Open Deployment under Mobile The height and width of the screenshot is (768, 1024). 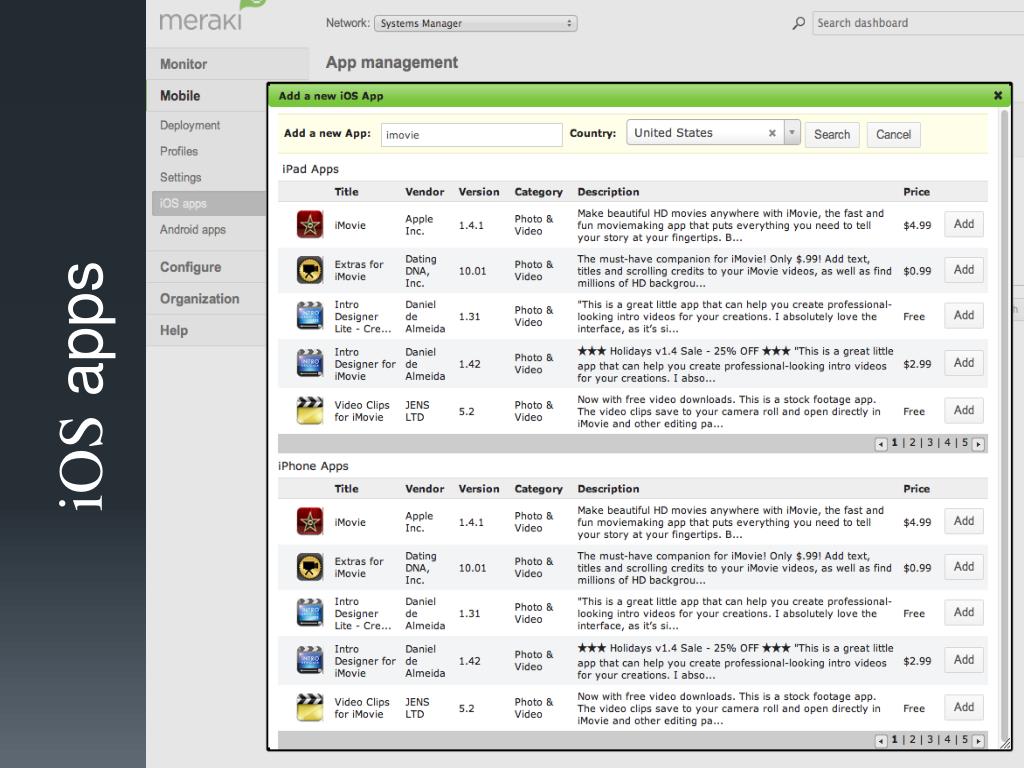190,125
